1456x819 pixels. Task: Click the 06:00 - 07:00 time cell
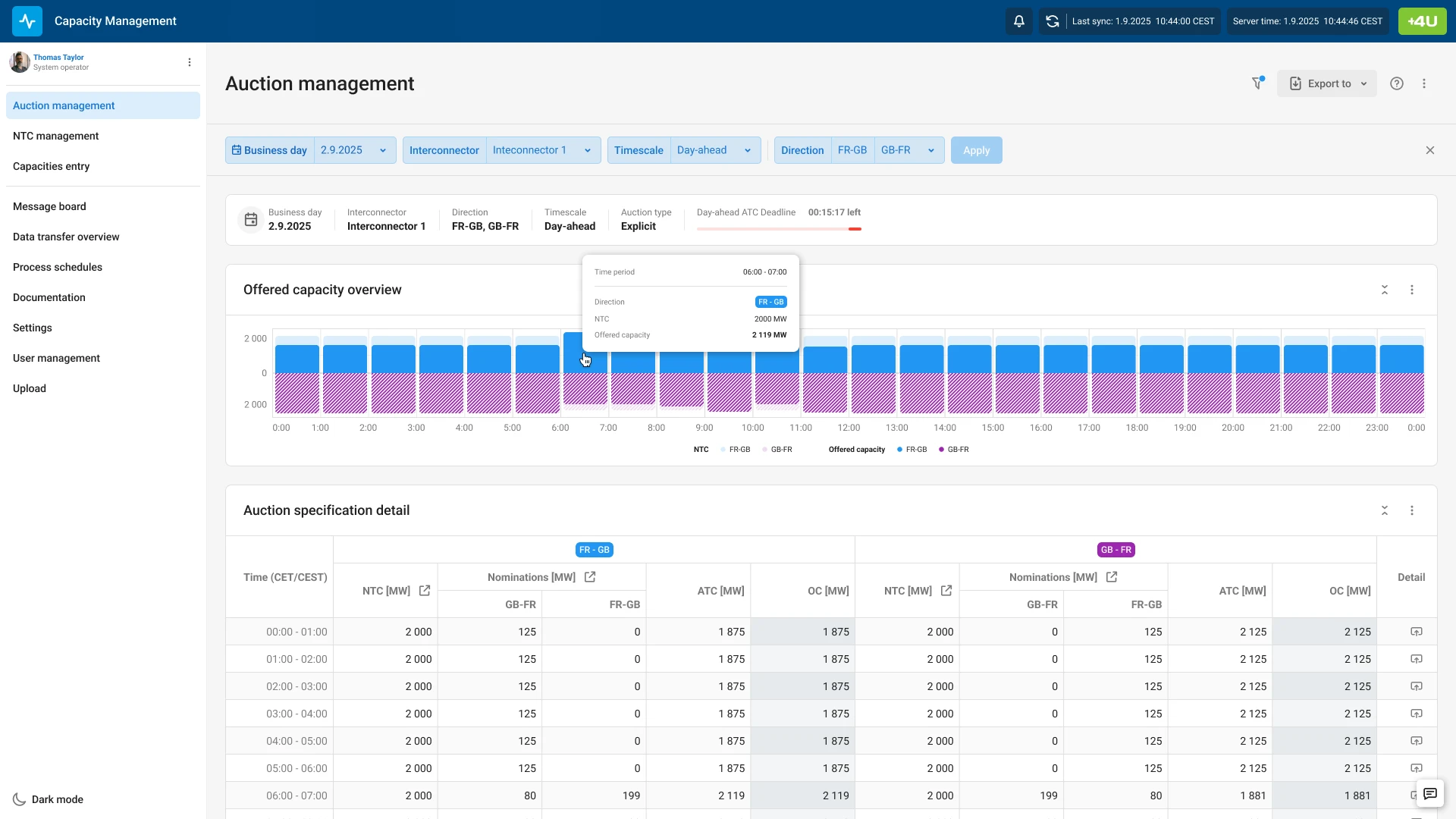(x=280, y=795)
